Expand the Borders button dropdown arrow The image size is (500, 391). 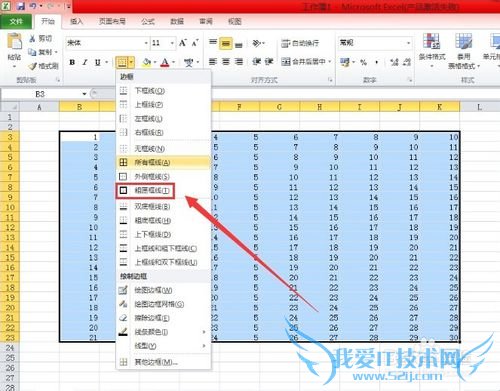[131, 62]
